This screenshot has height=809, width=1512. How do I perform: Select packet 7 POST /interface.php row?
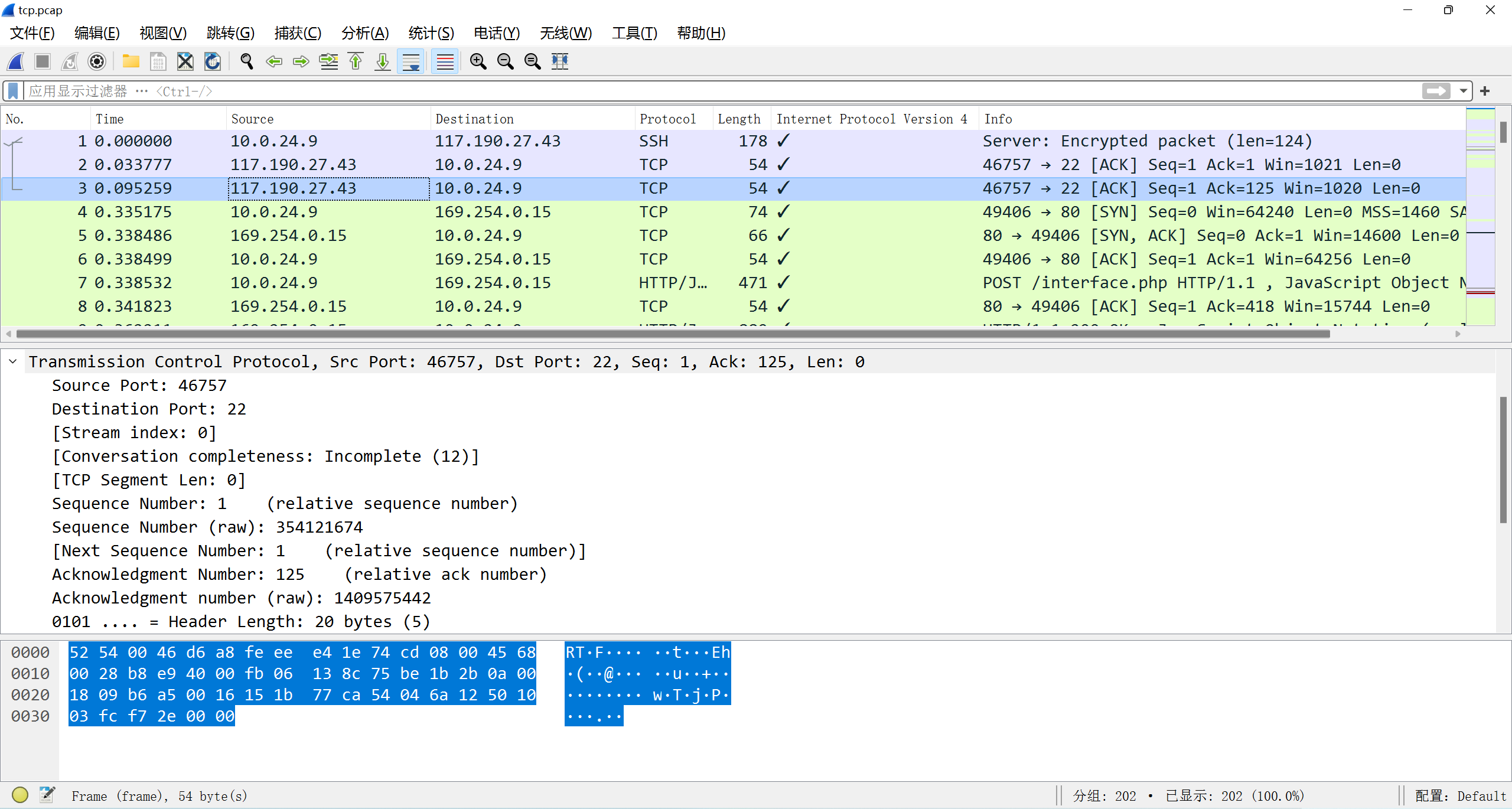(x=733, y=283)
